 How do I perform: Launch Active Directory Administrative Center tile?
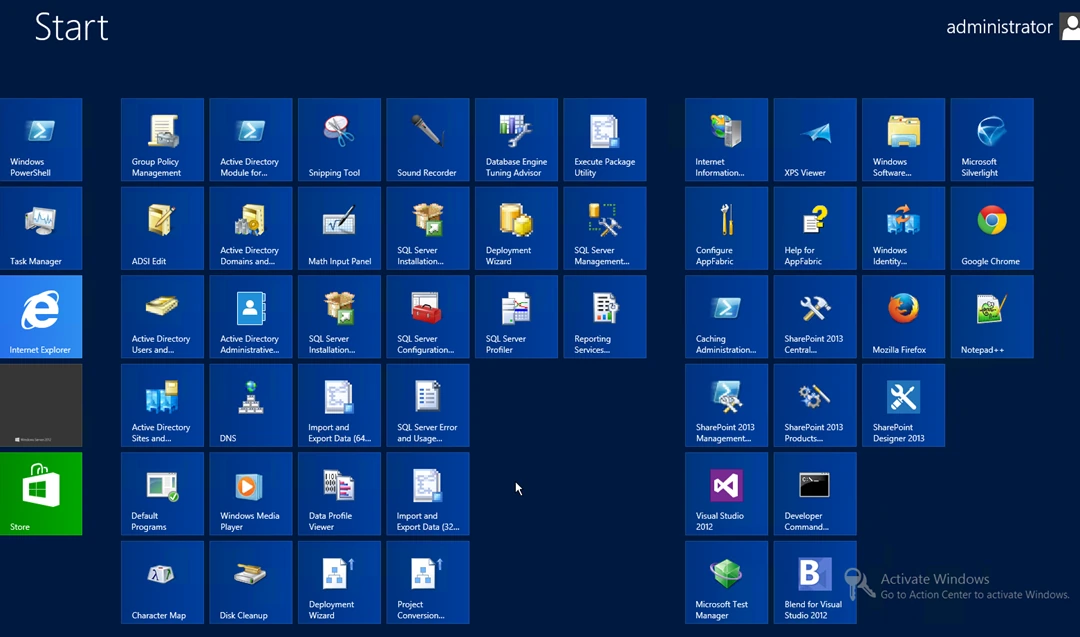point(251,317)
